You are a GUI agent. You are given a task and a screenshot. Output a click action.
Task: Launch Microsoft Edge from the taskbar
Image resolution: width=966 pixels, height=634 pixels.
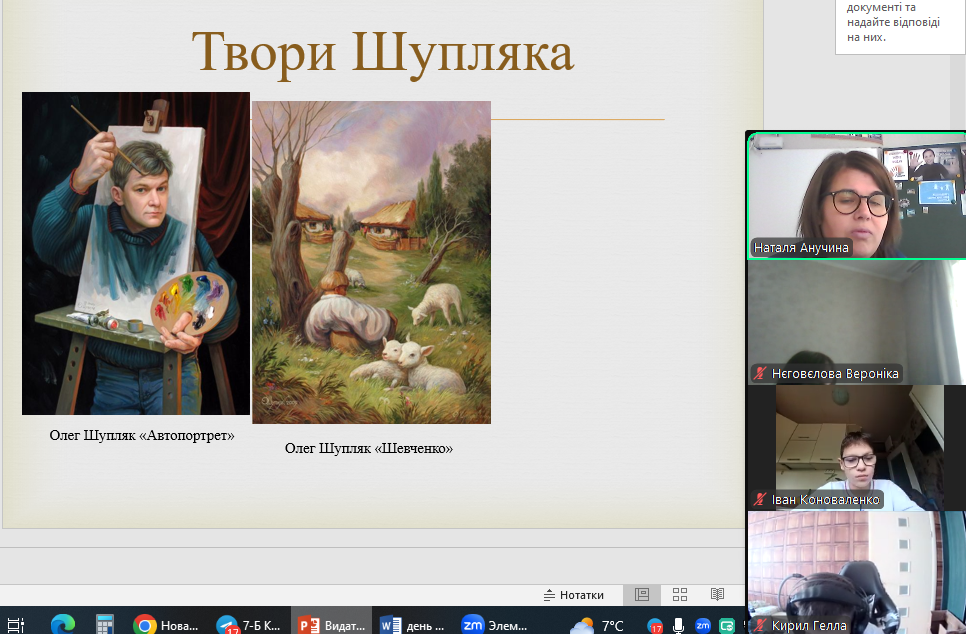point(62,625)
